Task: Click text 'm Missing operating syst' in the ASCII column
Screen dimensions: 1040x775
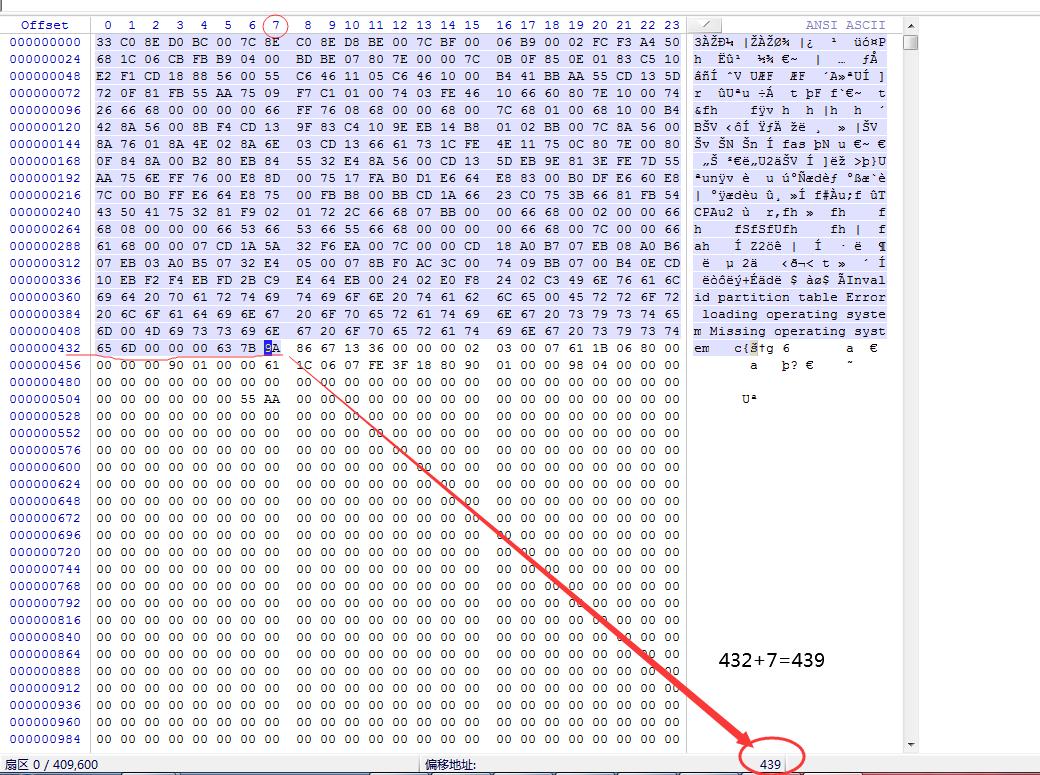Action: 789,331
